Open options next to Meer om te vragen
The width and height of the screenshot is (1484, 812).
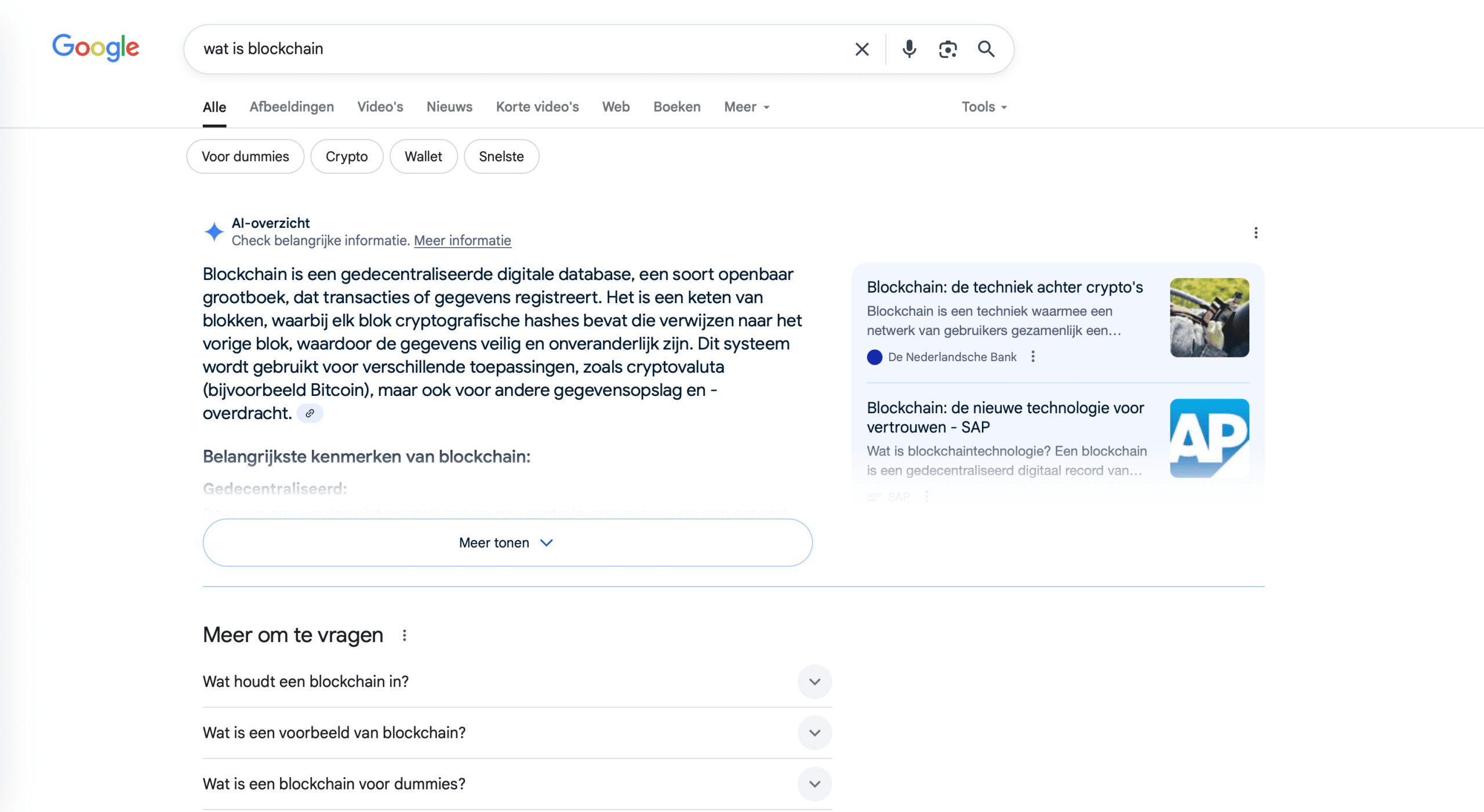tap(405, 635)
